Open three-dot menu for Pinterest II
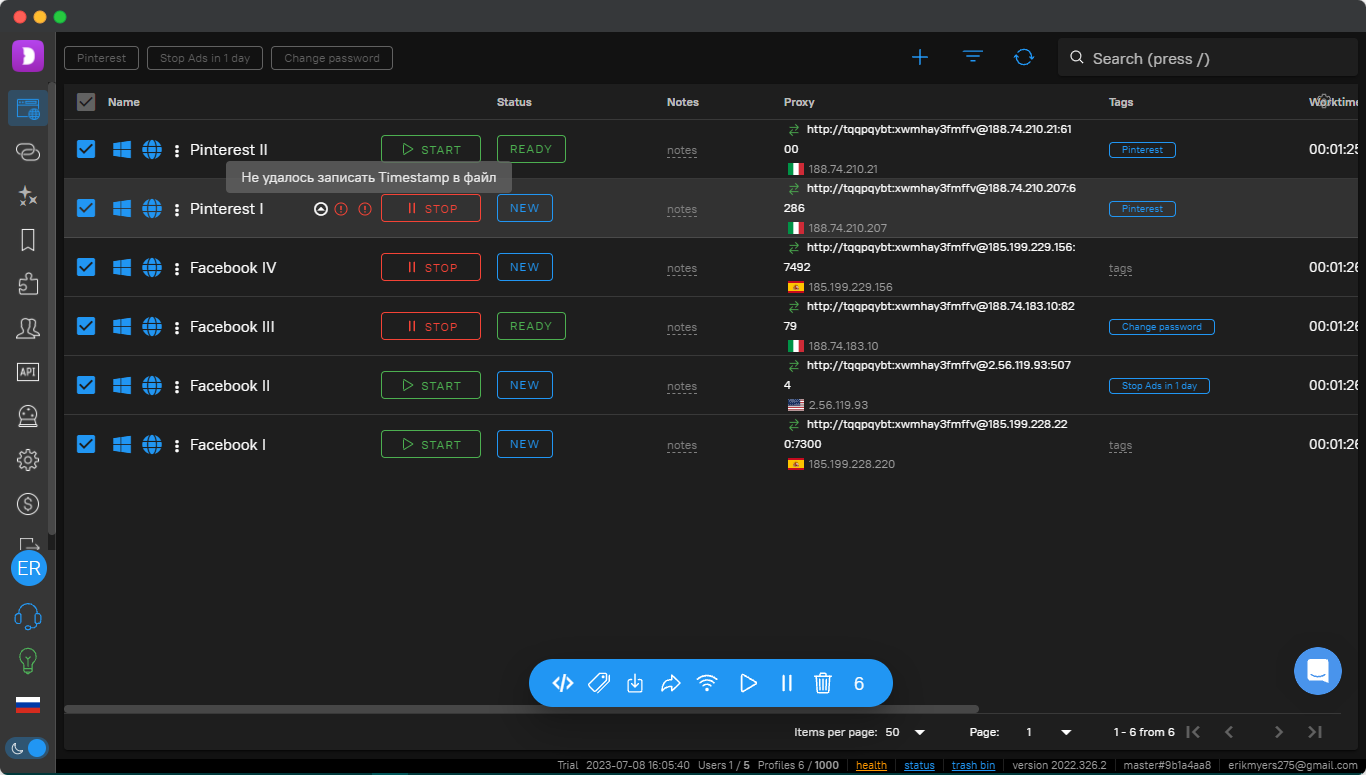 coord(177,150)
